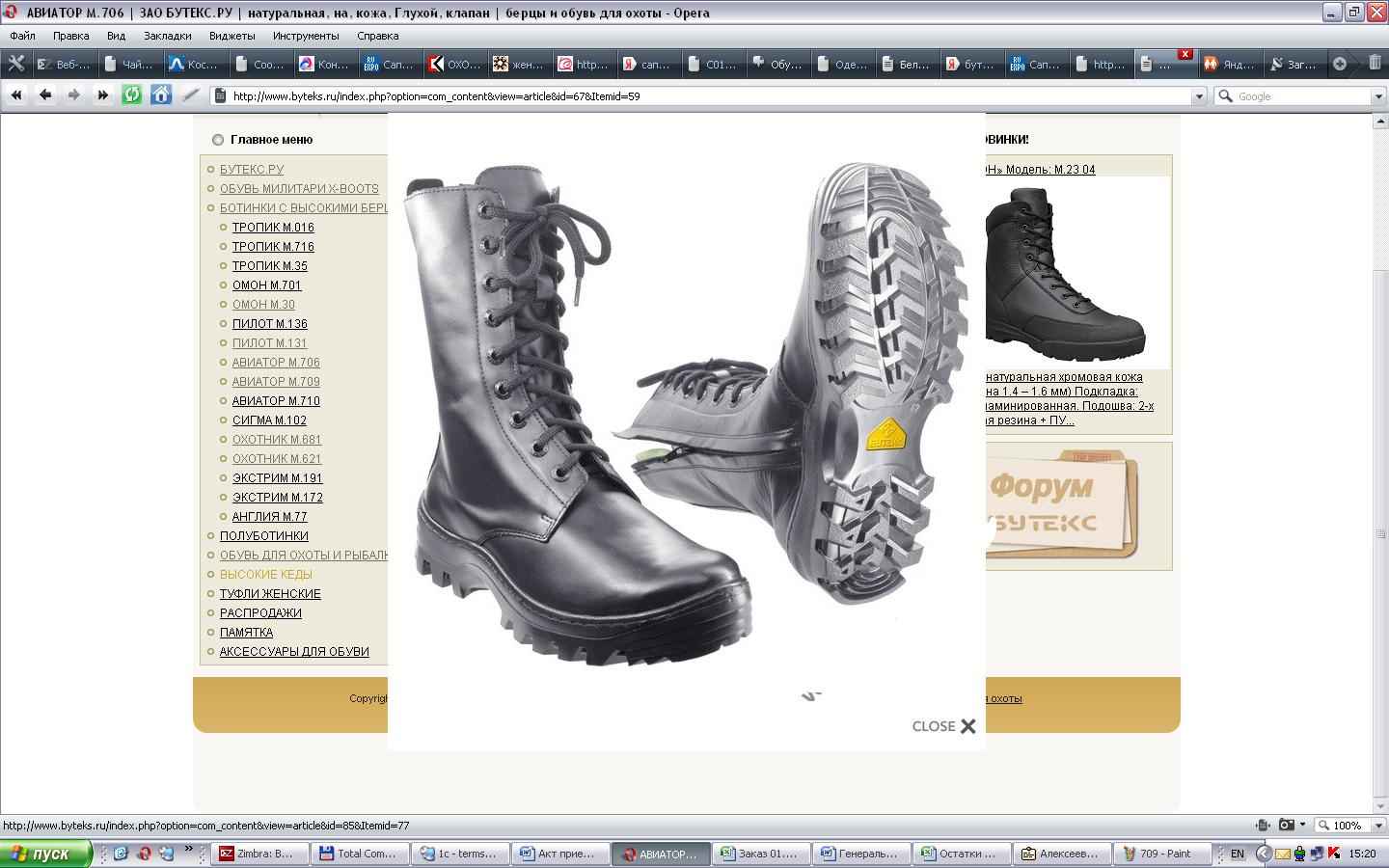Switch to Заказ 01 Excel taskbar window

click(x=761, y=854)
